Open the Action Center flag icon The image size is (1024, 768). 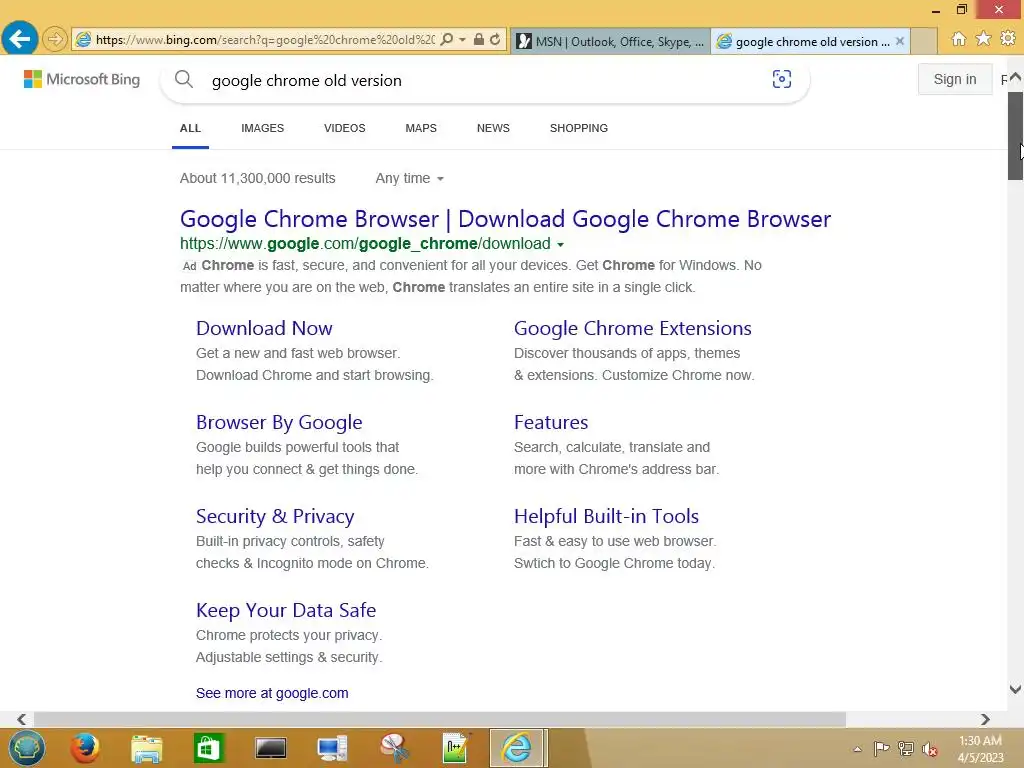pos(882,748)
